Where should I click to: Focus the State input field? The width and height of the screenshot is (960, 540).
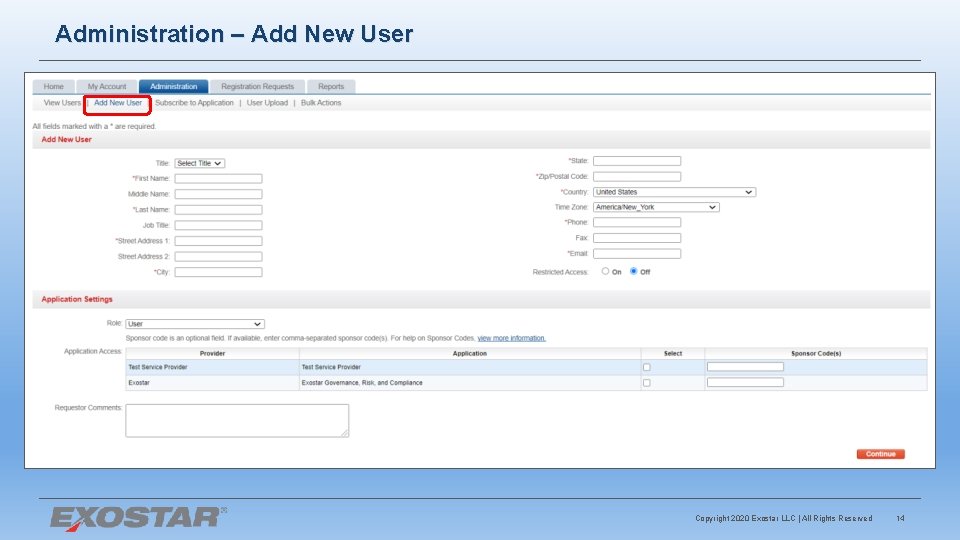coord(637,161)
